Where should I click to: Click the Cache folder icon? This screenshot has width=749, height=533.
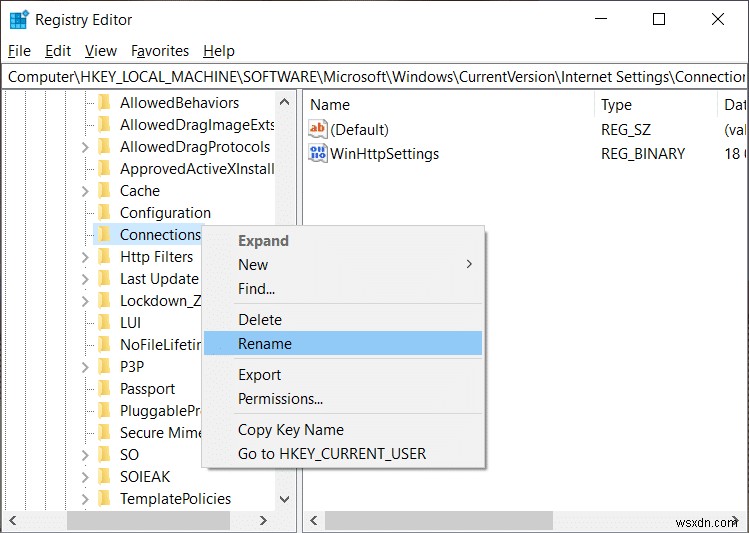pos(104,191)
